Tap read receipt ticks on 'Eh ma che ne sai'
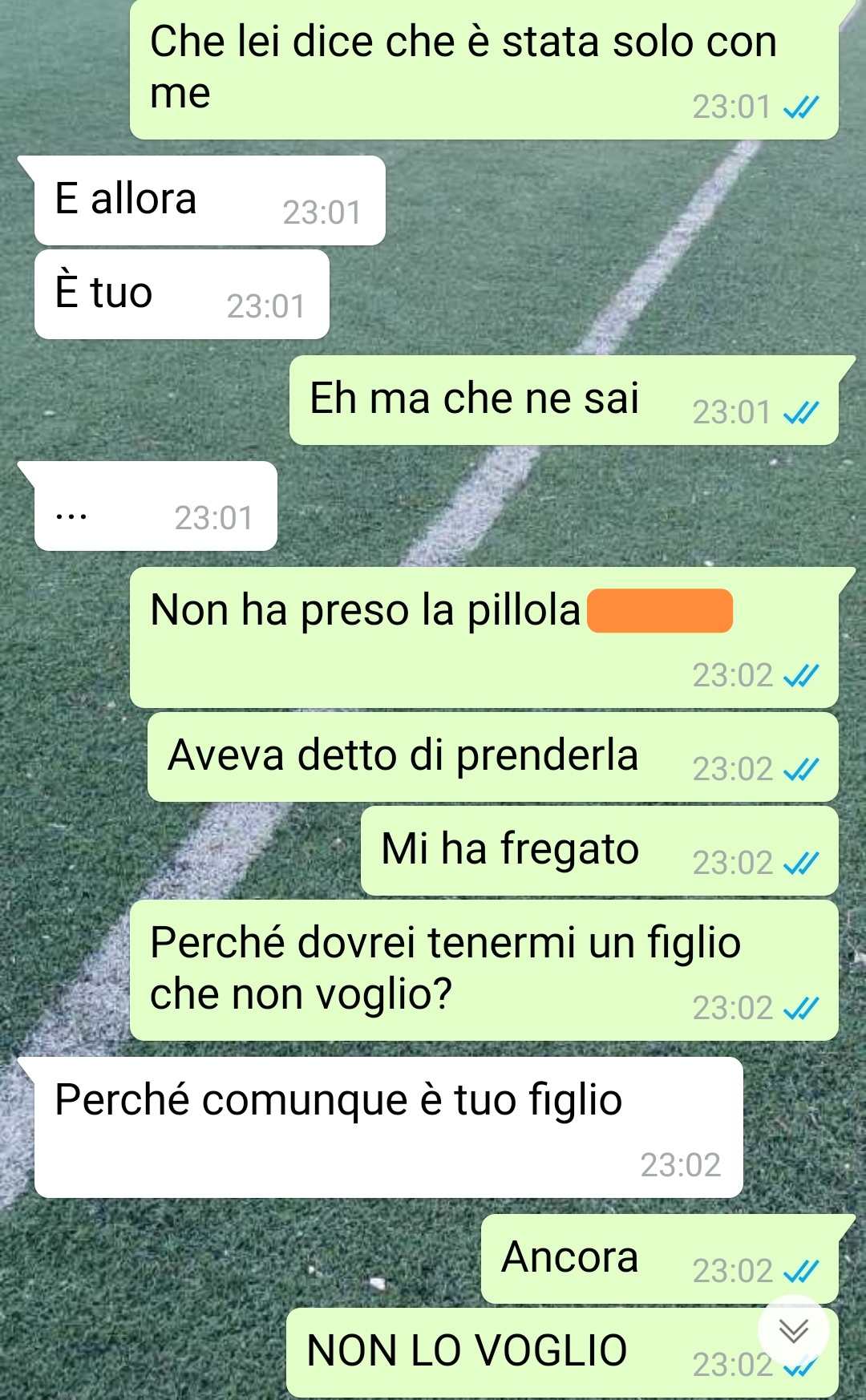This screenshot has width=866, height=1400. [801, 413]
